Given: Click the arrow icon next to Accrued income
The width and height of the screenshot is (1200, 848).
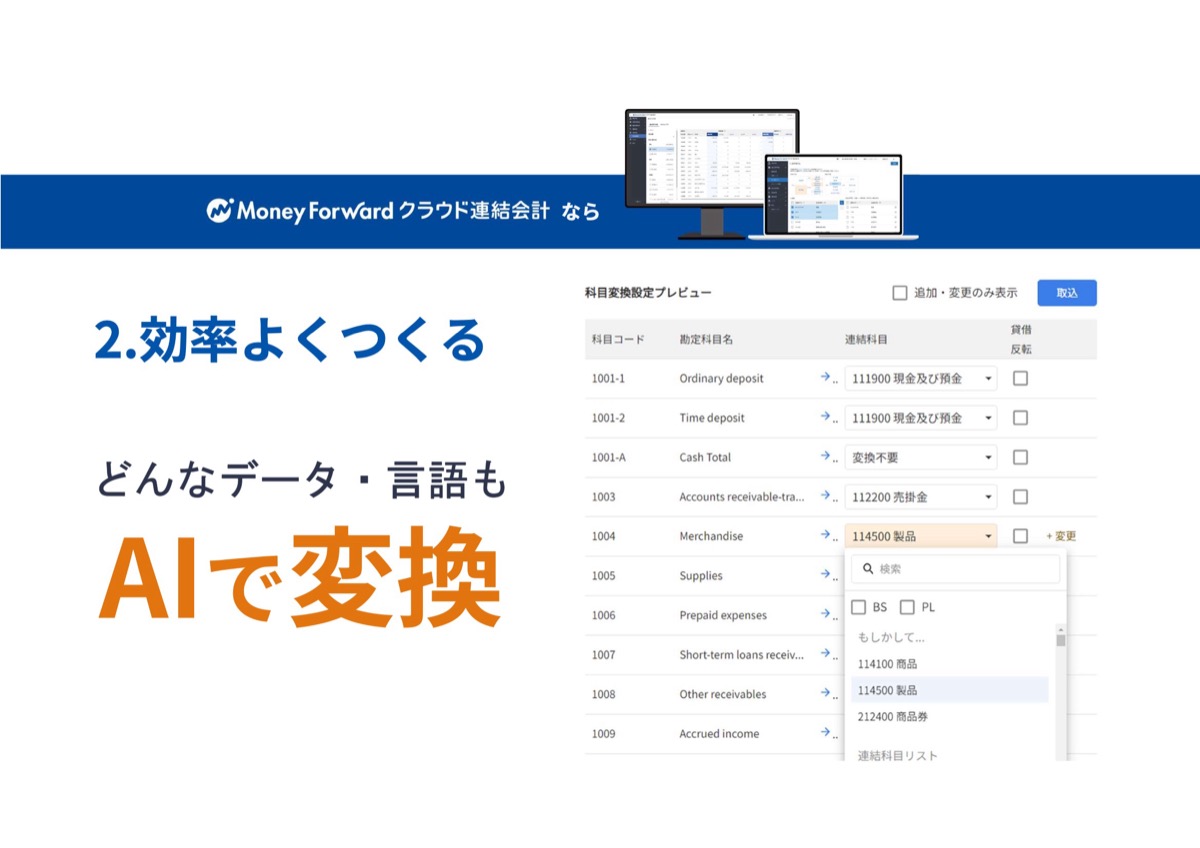Looking at the screenshot, I should [827, 733].
